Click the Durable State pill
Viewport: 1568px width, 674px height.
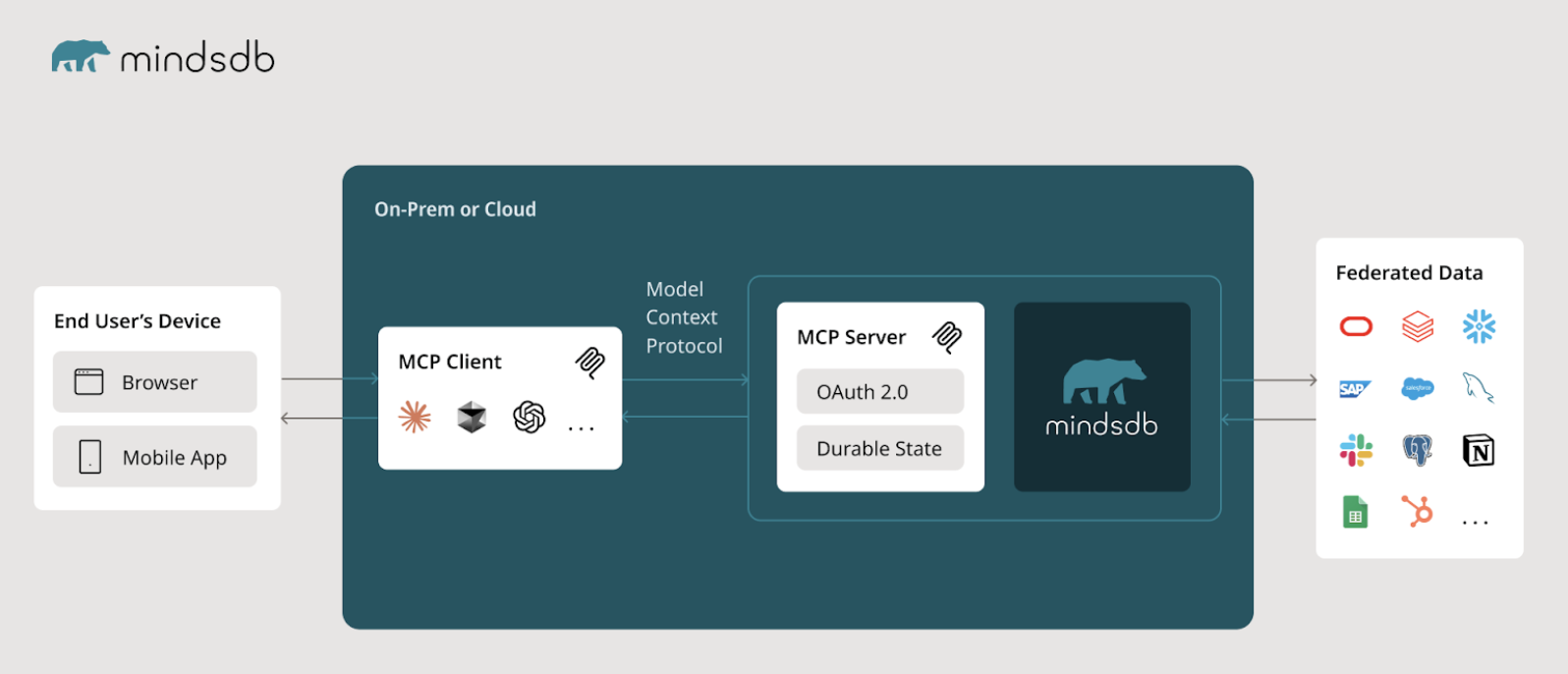click(x=880, y=448)
